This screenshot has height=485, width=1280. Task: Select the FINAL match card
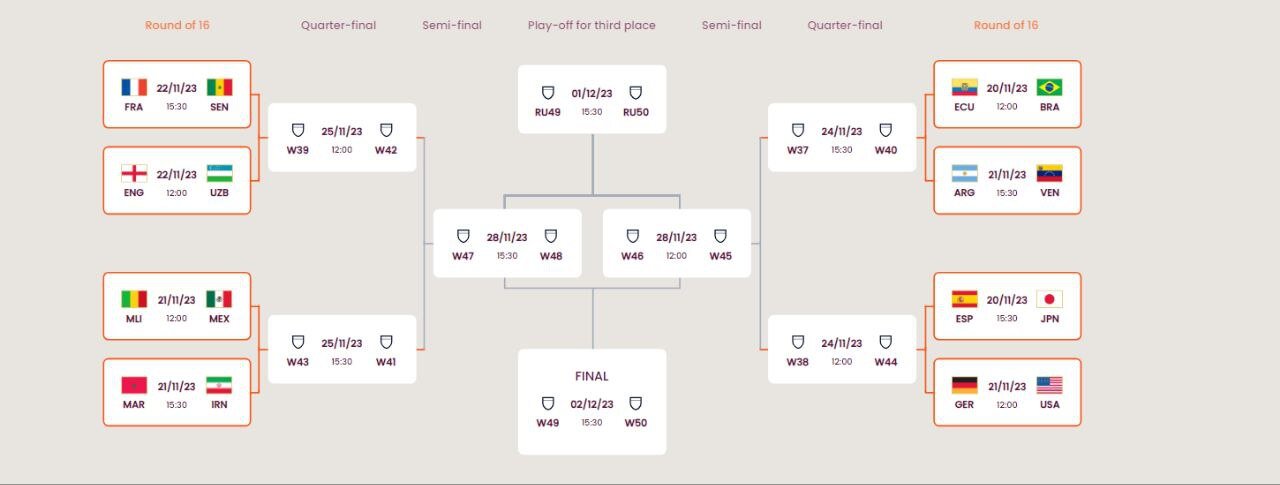(592, 401)
